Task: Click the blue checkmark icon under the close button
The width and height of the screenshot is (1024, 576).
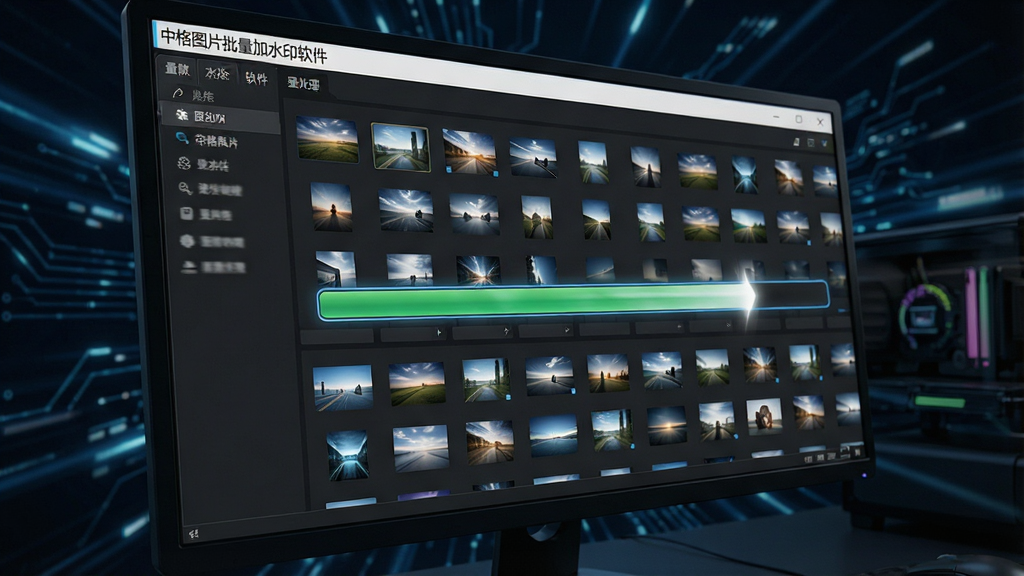Action: coord(825,143)
